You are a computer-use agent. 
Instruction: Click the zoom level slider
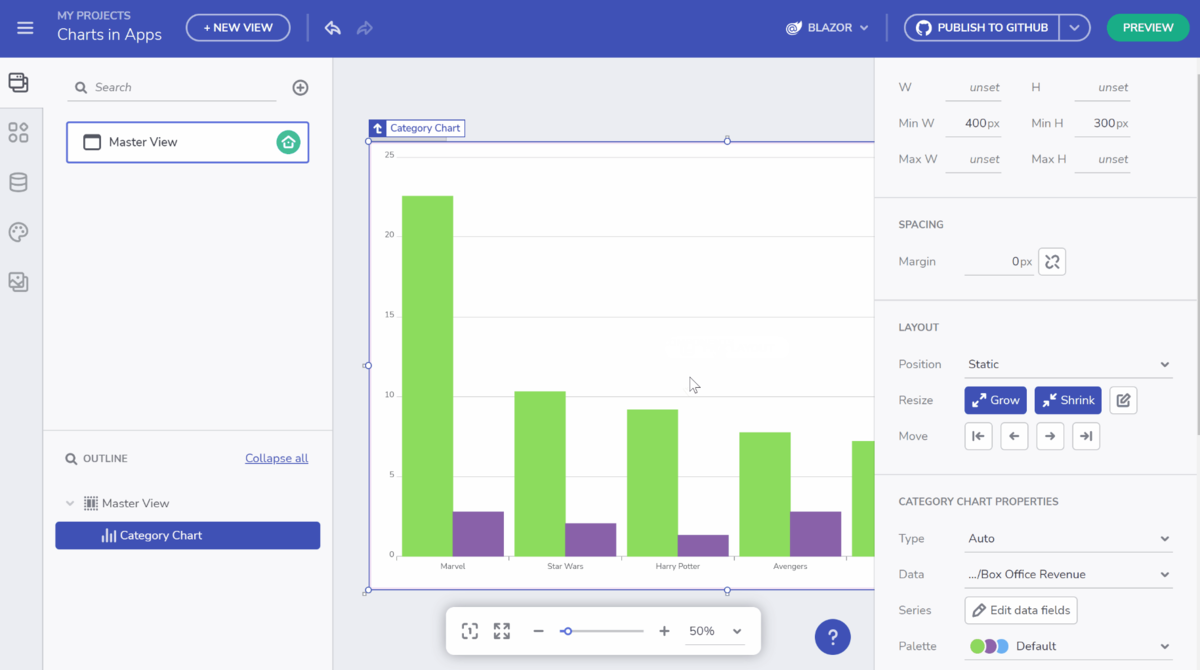click(601, 631)
